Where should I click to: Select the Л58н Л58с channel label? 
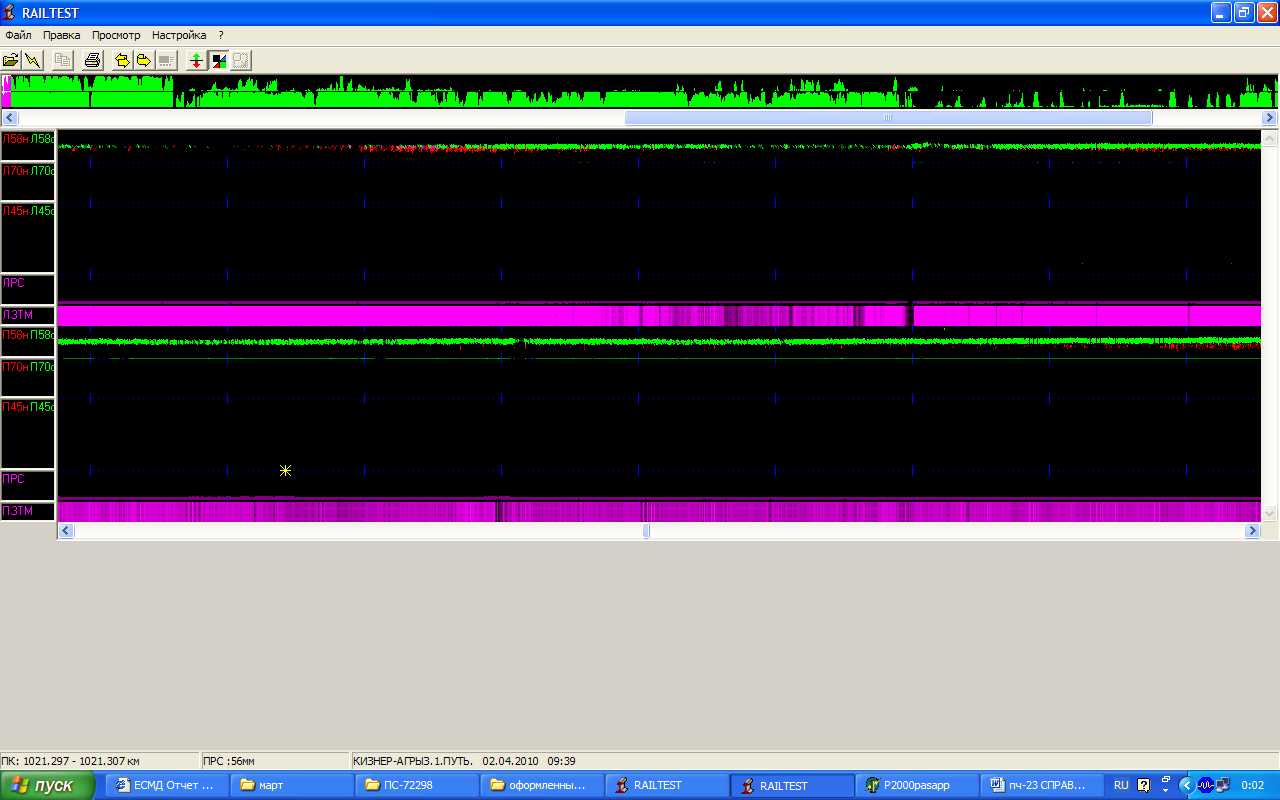(28, 139)
